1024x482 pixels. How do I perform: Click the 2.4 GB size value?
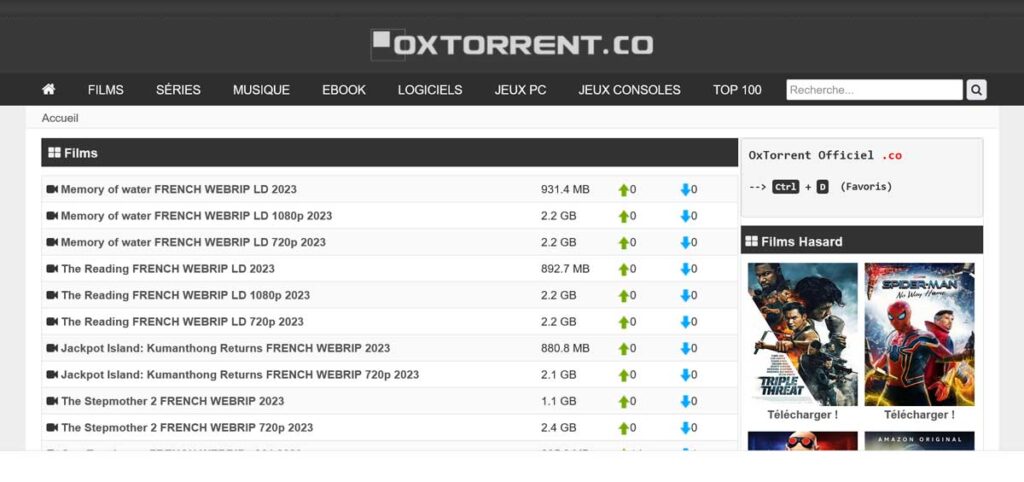pos(558,428)
